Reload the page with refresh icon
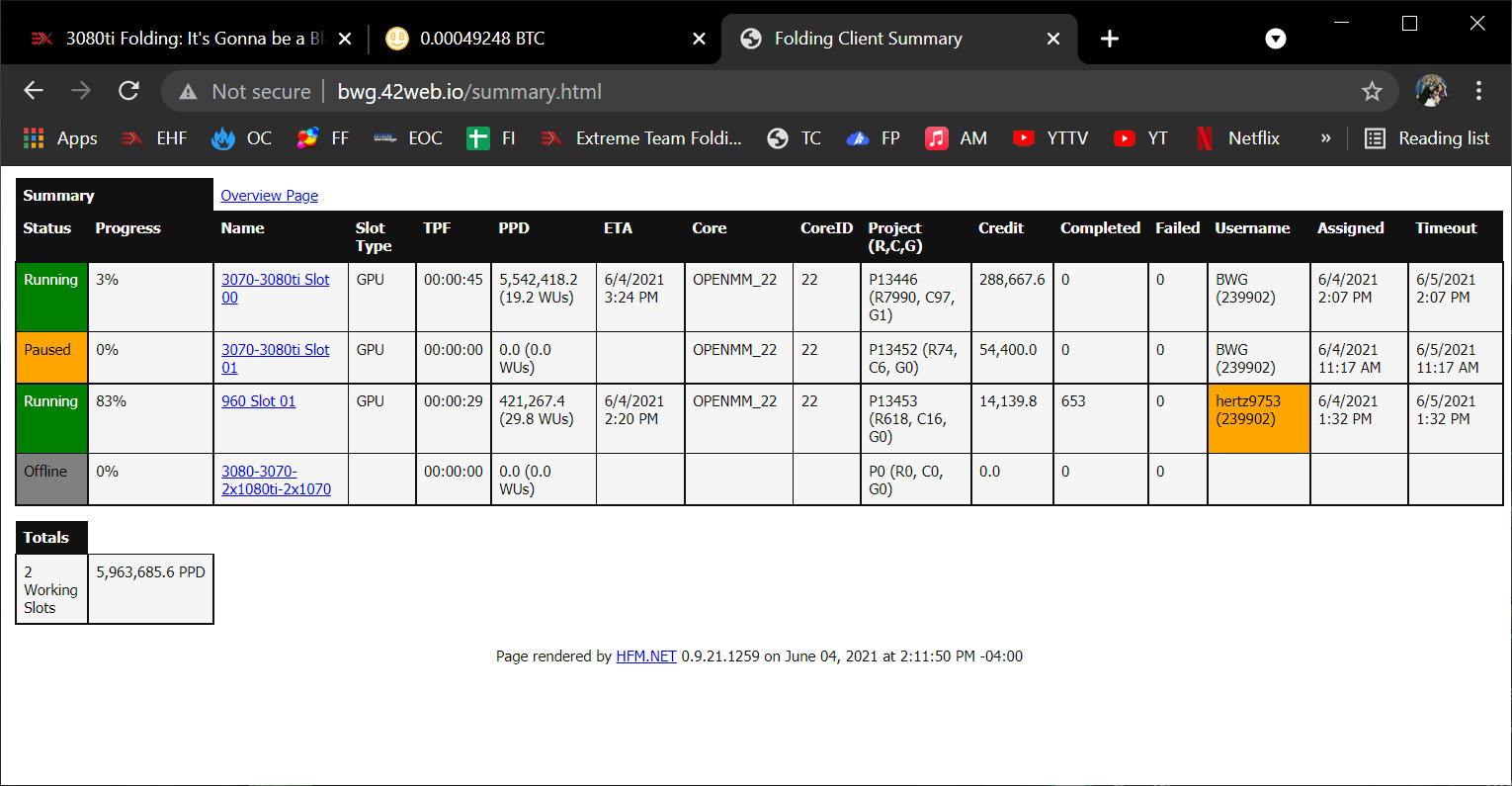 pos(128,91)
